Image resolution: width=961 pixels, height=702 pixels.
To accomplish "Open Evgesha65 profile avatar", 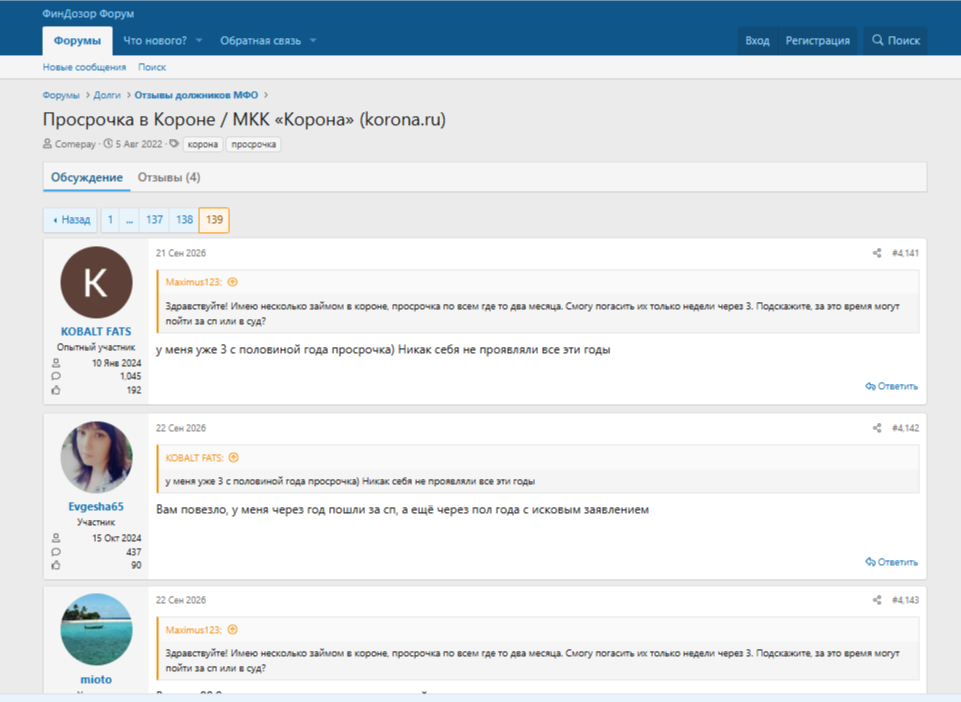I will pyautogui.click(x=96, y=457).
